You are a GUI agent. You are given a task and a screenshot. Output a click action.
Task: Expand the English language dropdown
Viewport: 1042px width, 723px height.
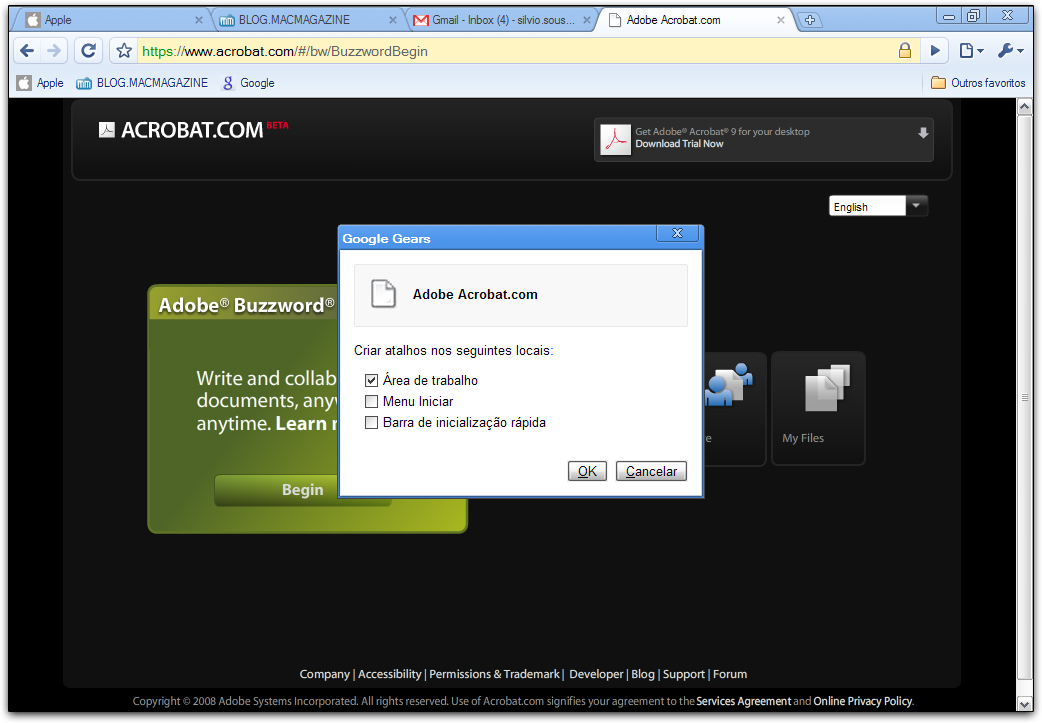click(x=916, y=206)
